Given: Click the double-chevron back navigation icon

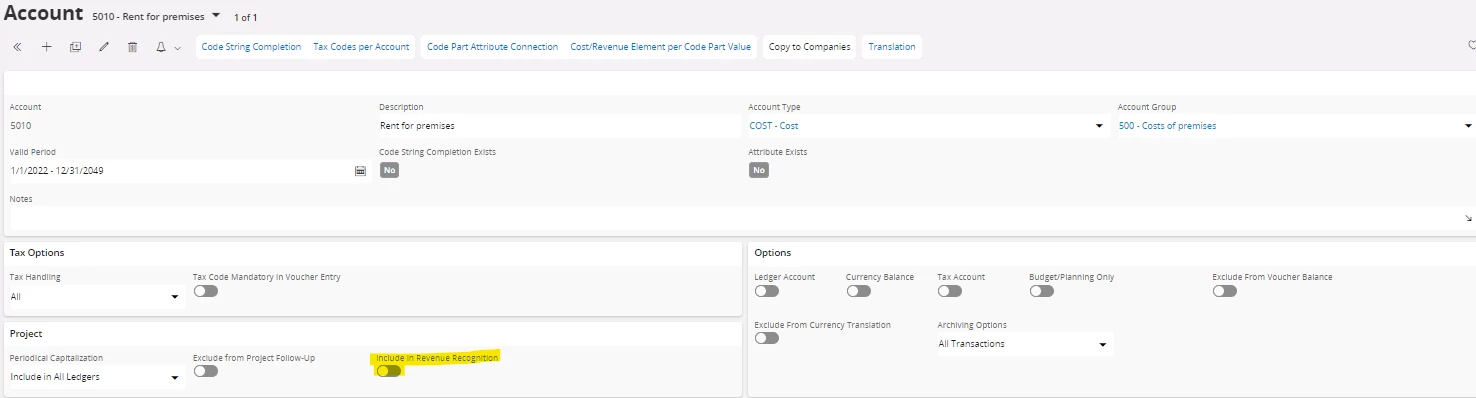Looking at the screenshot, I should click(x=17, y=47).
